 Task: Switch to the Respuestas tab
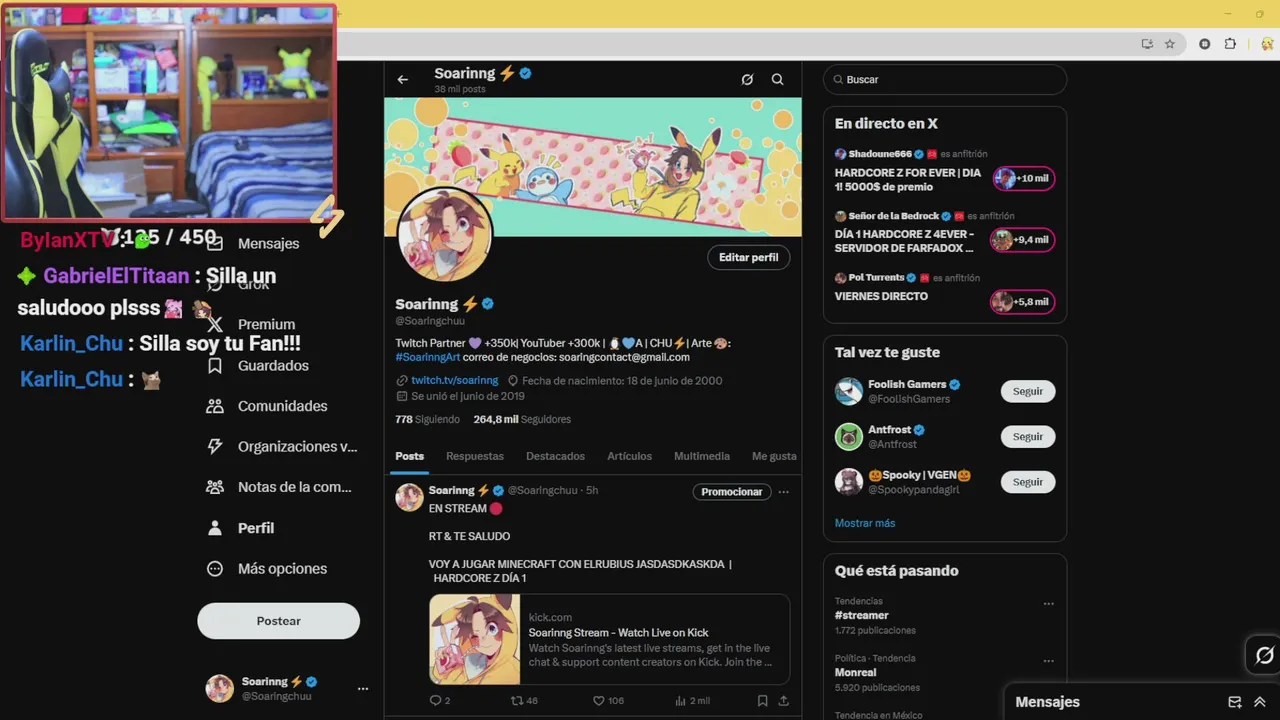pyautogui.click(x=475, y=456)
